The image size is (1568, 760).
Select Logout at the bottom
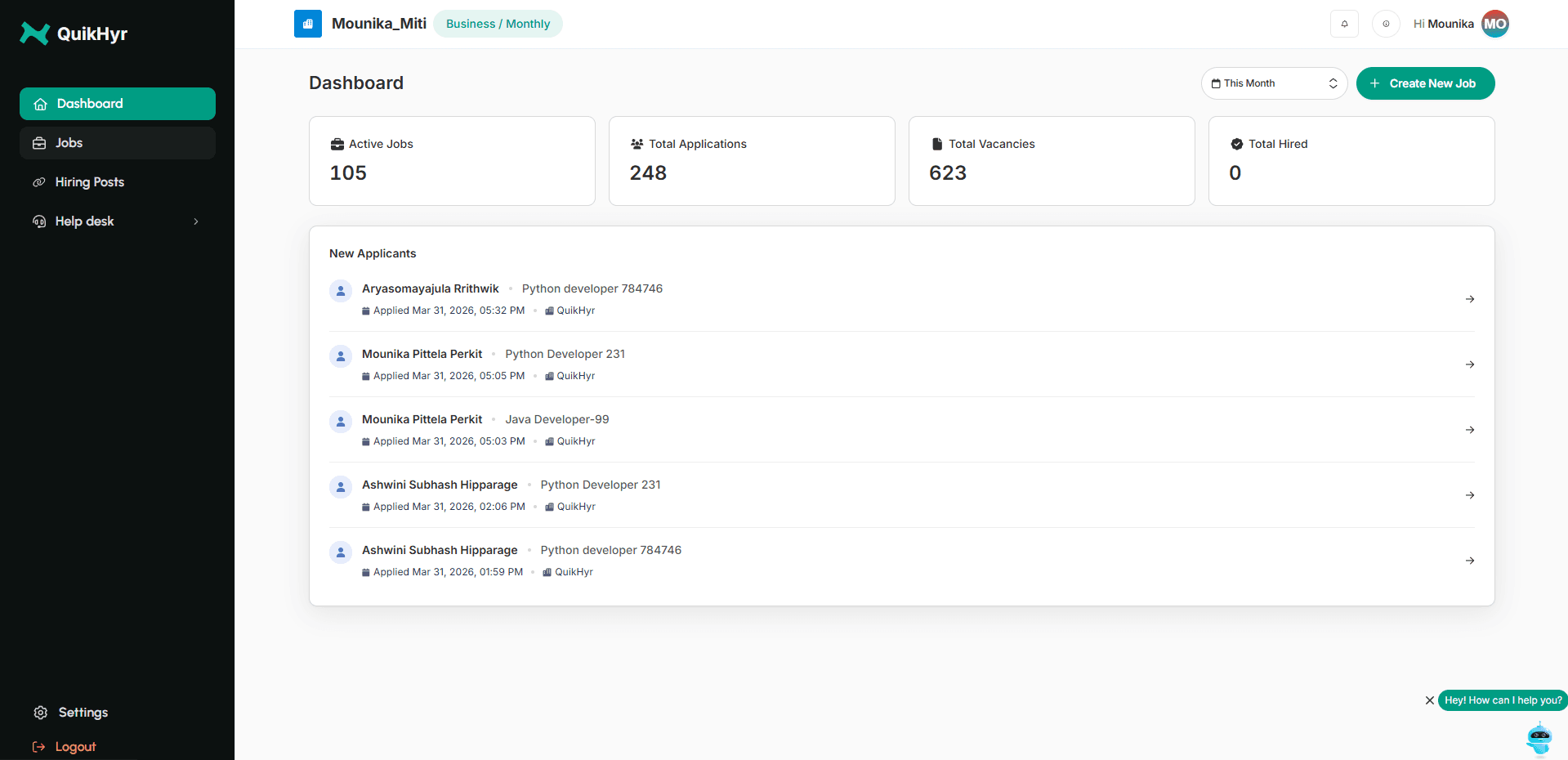[75, 746]
